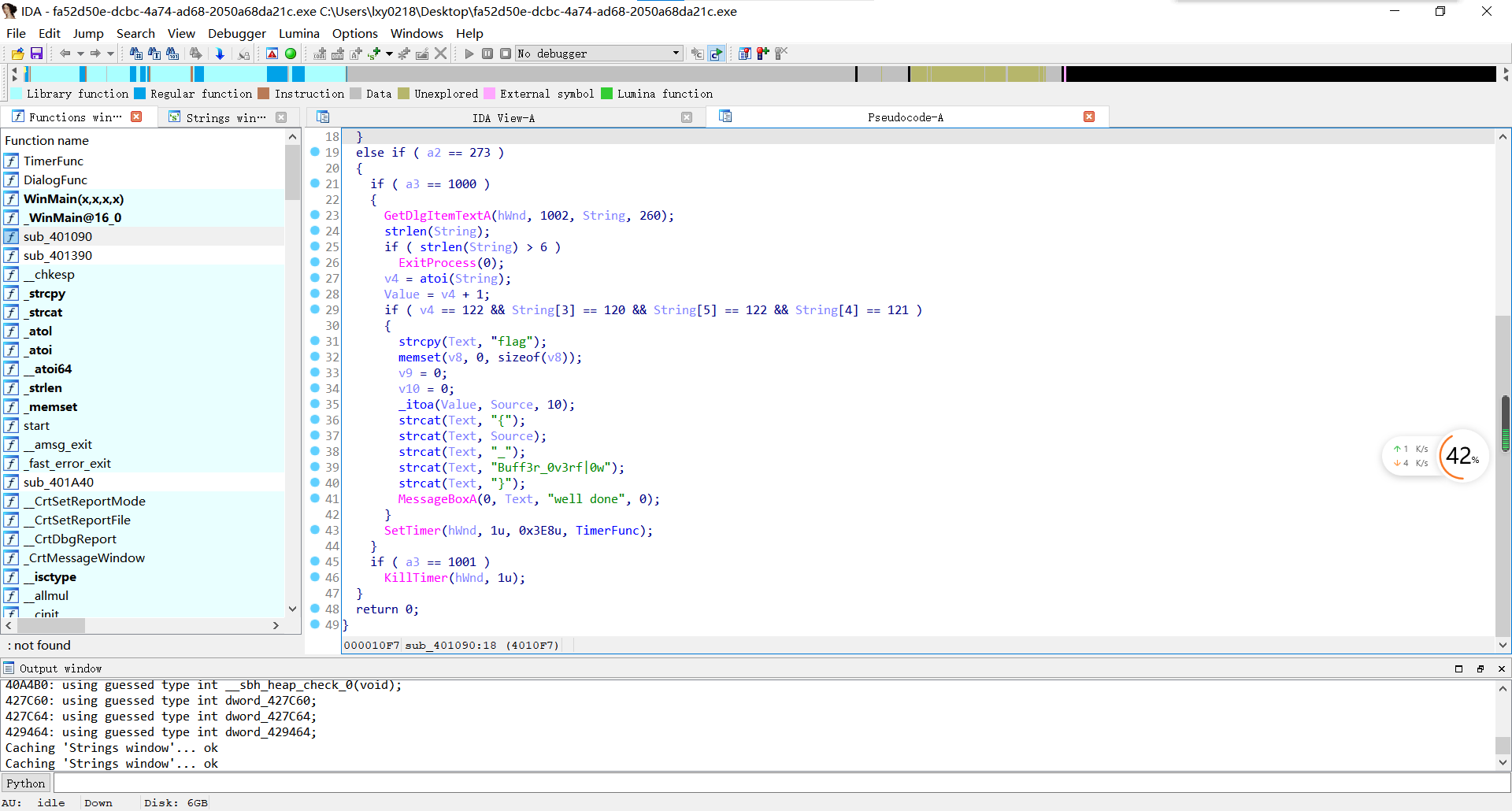
Task: Toggle breakpoint dot on line 41
Action: click(315, 498)
